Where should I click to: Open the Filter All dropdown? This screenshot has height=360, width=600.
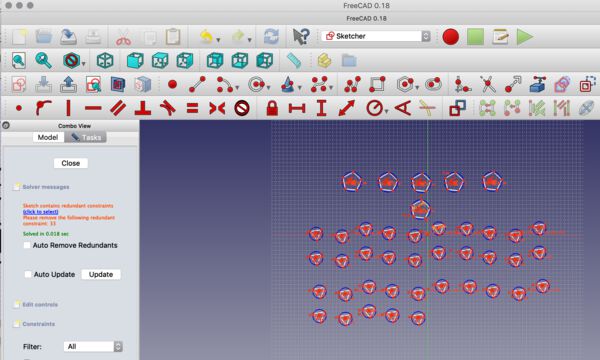[x=93, y=347]
